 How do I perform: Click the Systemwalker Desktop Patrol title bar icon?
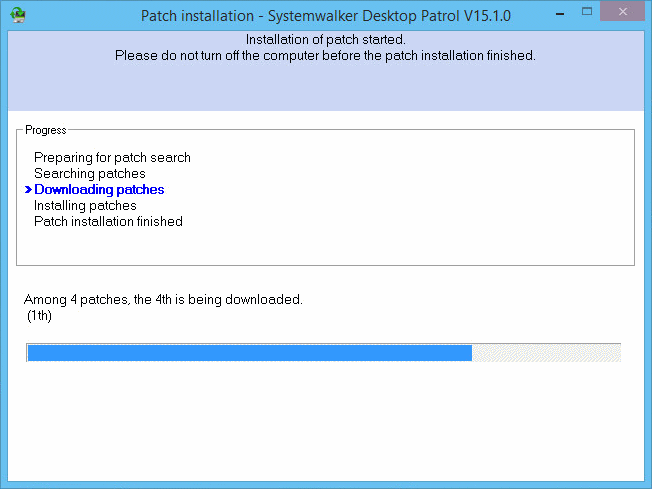point(17,15)
